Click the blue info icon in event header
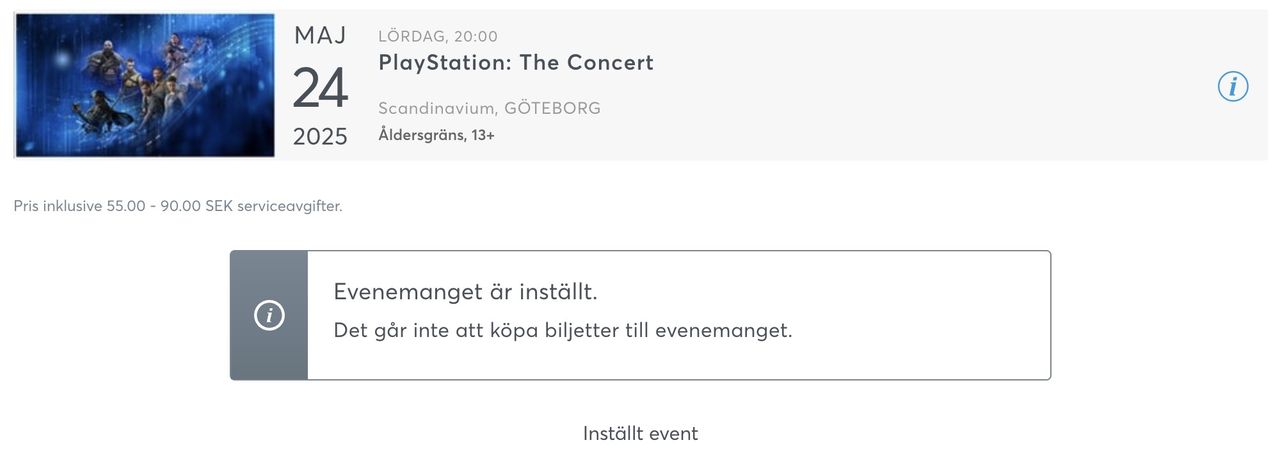This screenshot has width=1280, height=463. (x=1232, y=87)
